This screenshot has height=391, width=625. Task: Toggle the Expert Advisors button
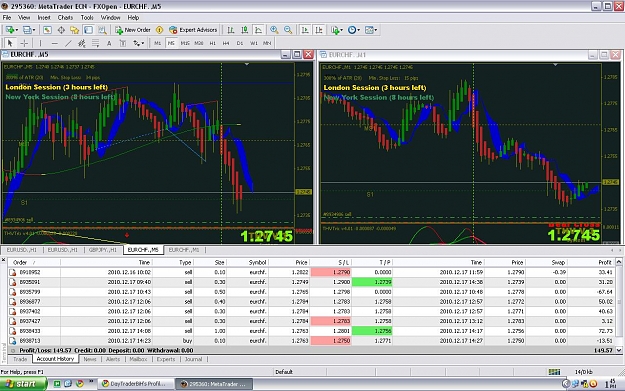(x=193, y=30)
